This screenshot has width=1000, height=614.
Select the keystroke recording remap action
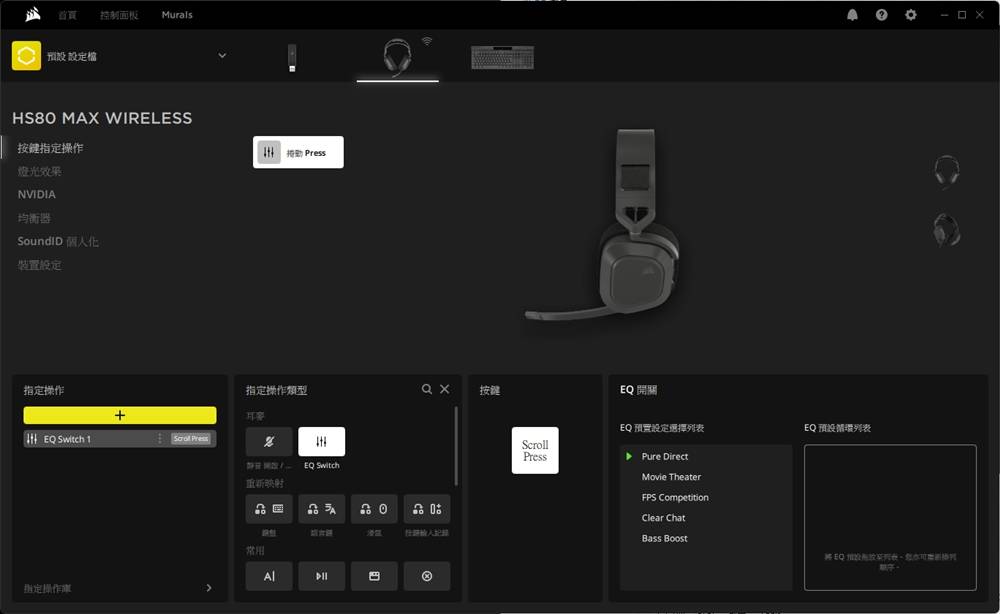(x=427, y=509)
